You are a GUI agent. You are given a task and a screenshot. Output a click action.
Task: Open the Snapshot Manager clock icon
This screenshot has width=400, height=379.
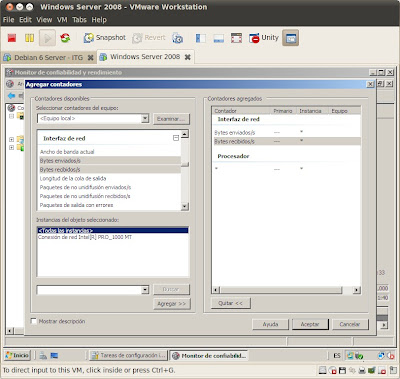[x=178, y=38]
